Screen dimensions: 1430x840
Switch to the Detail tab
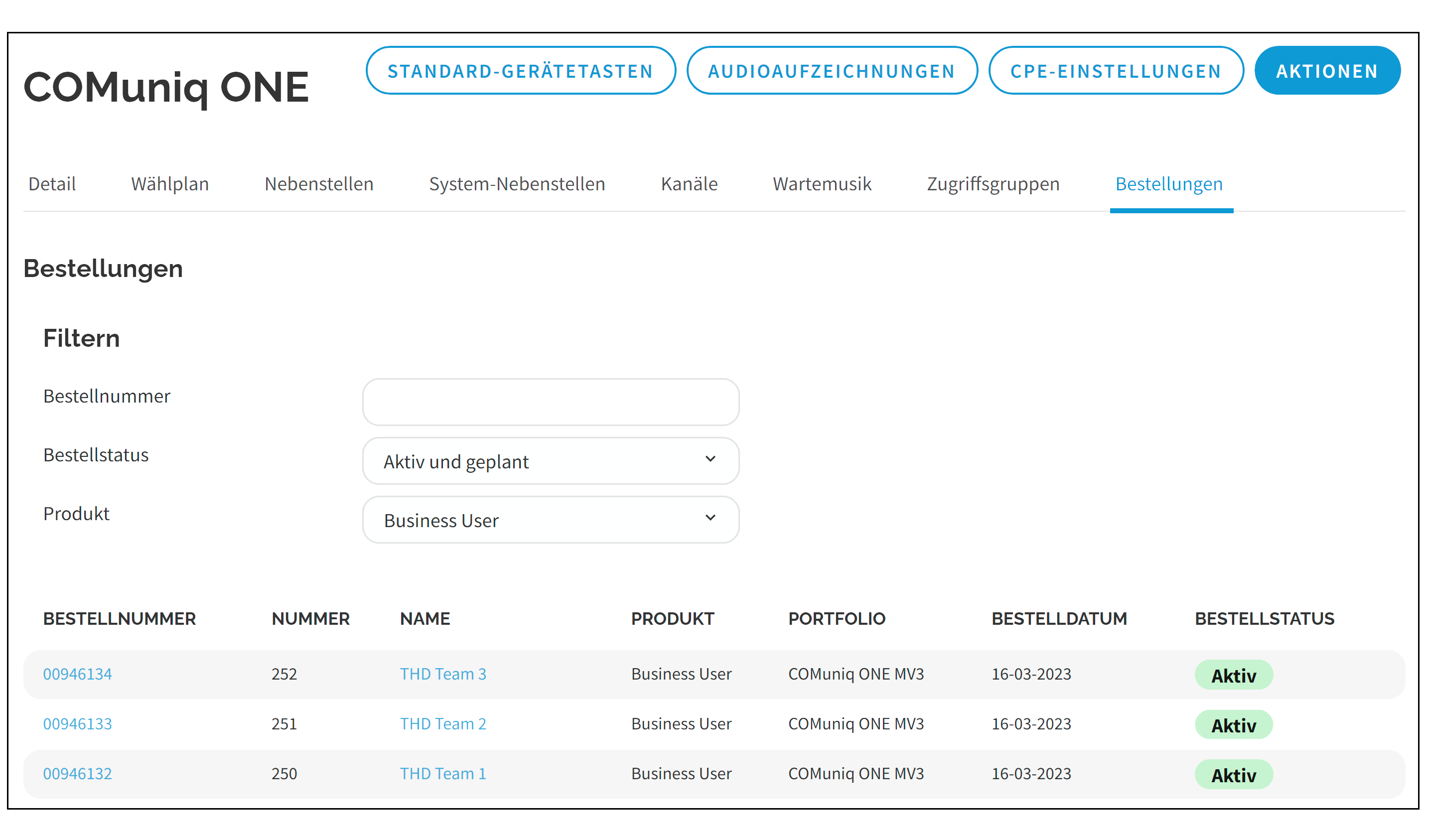pyautogui.click(x=52, y=184)
